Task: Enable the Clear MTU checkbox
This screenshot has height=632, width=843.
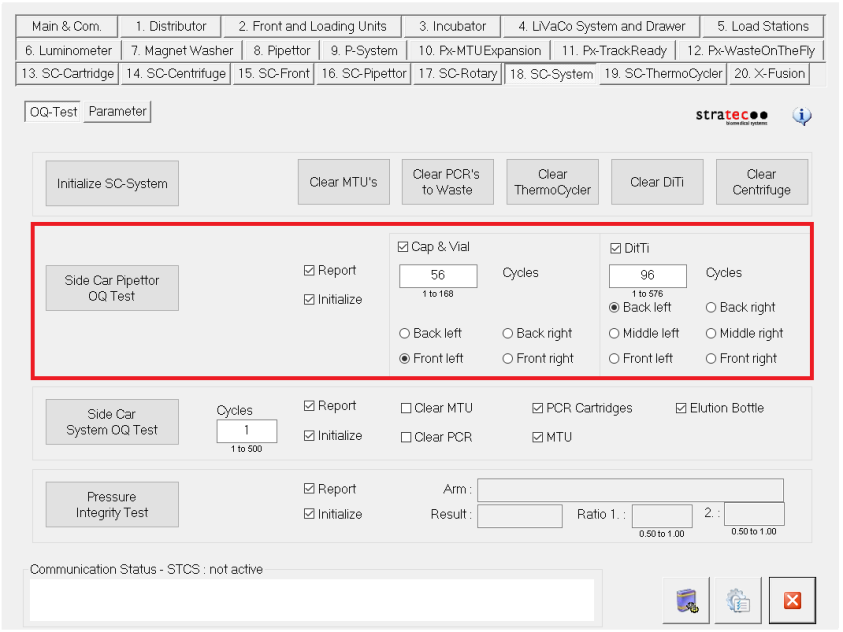Action: click(406, 408)
